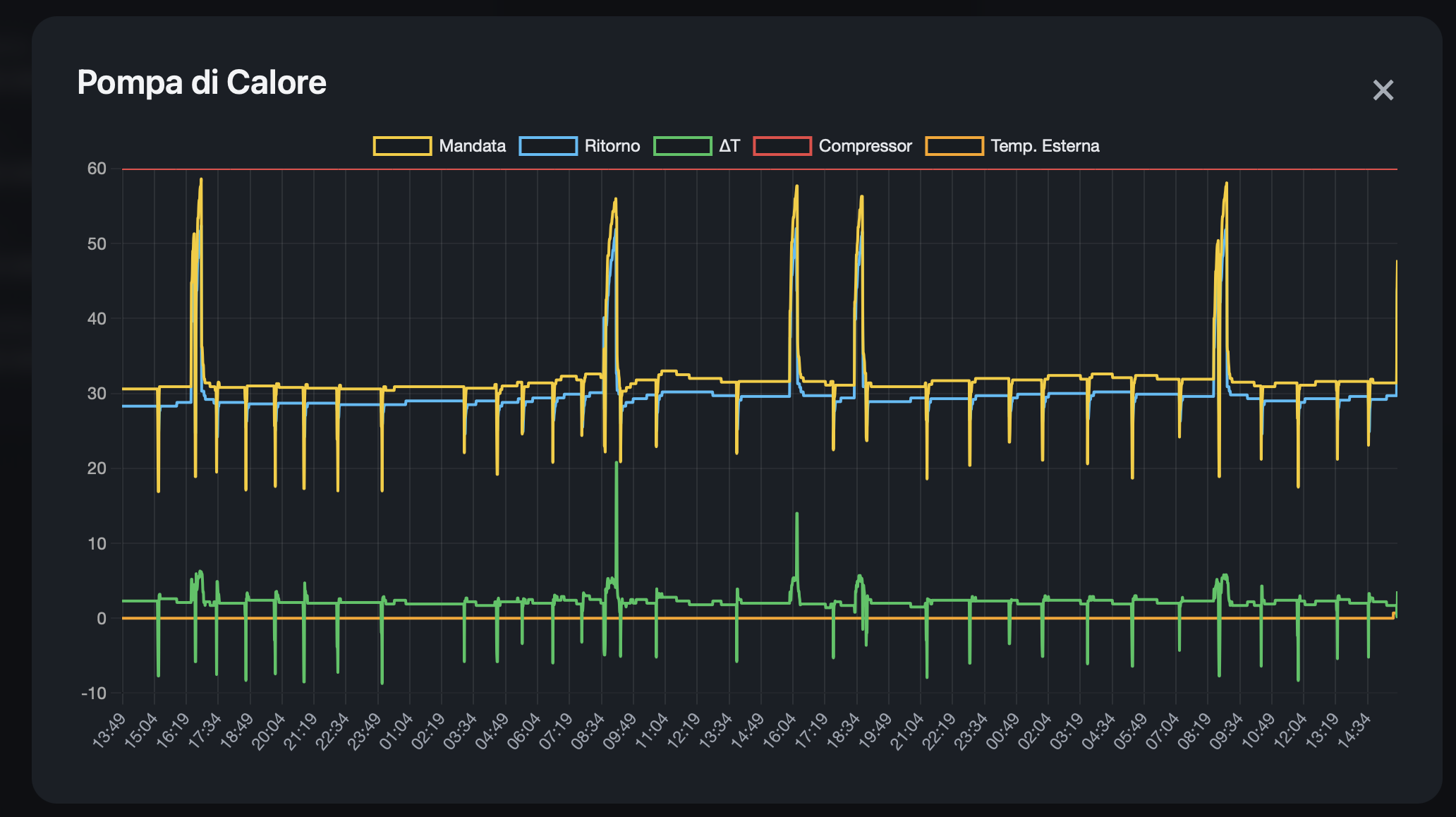Toggle Mandata series via legend label
Image resolution: width=1456 pixels, height=817 pixels.
click(x=472, y=146)
